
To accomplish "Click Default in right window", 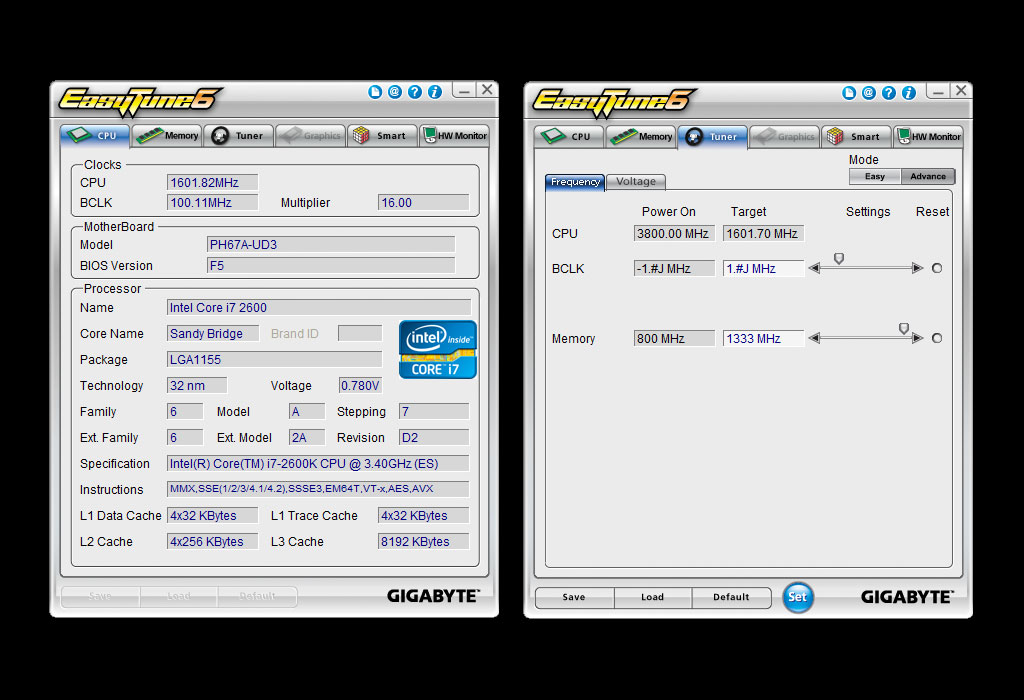I will pos(731,597).
